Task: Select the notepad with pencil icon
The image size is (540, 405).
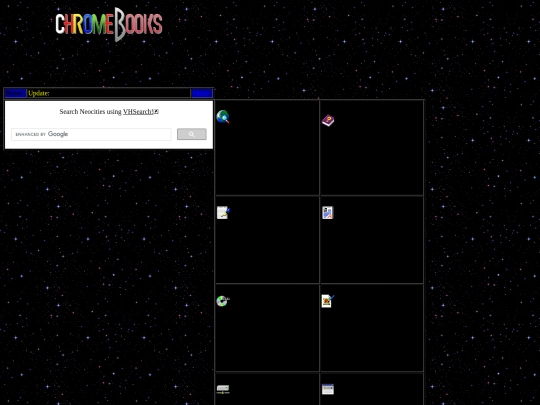Action: pos(223,212)
